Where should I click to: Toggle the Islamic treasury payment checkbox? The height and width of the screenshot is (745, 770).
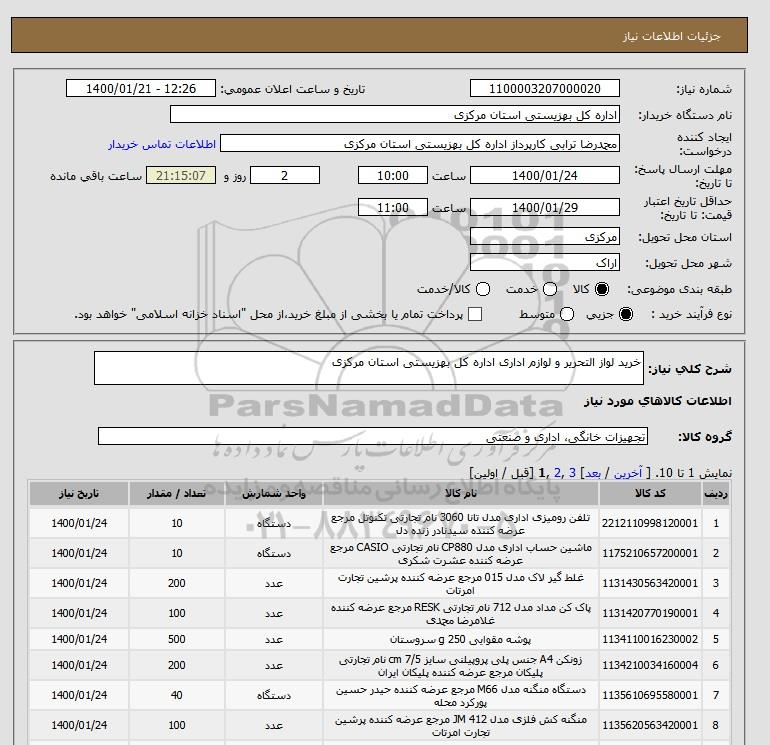(x=475, y=314)
